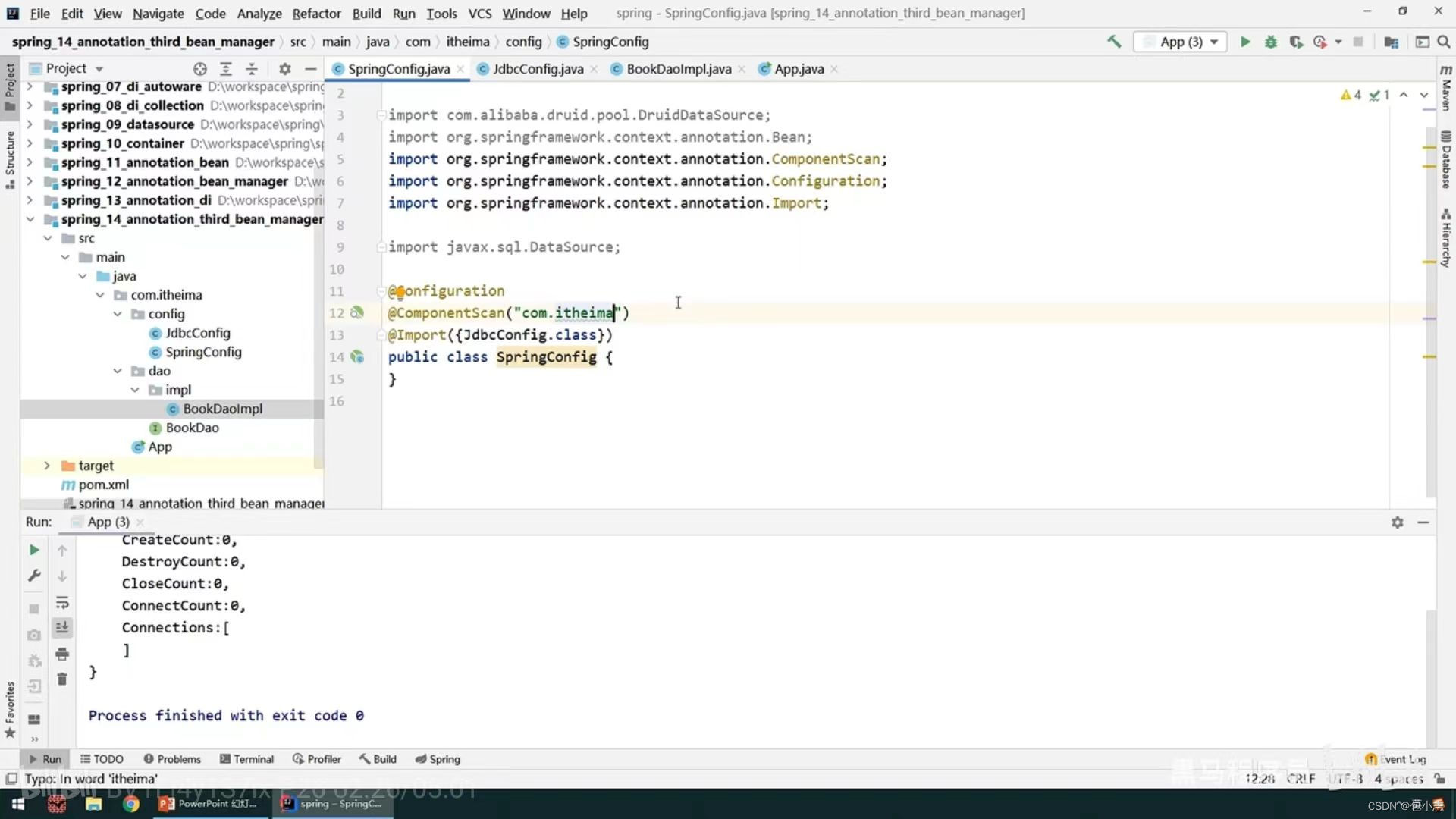The image size is (1456, 819).
Task: Open Structure tool window
Action: click(10, 160)
